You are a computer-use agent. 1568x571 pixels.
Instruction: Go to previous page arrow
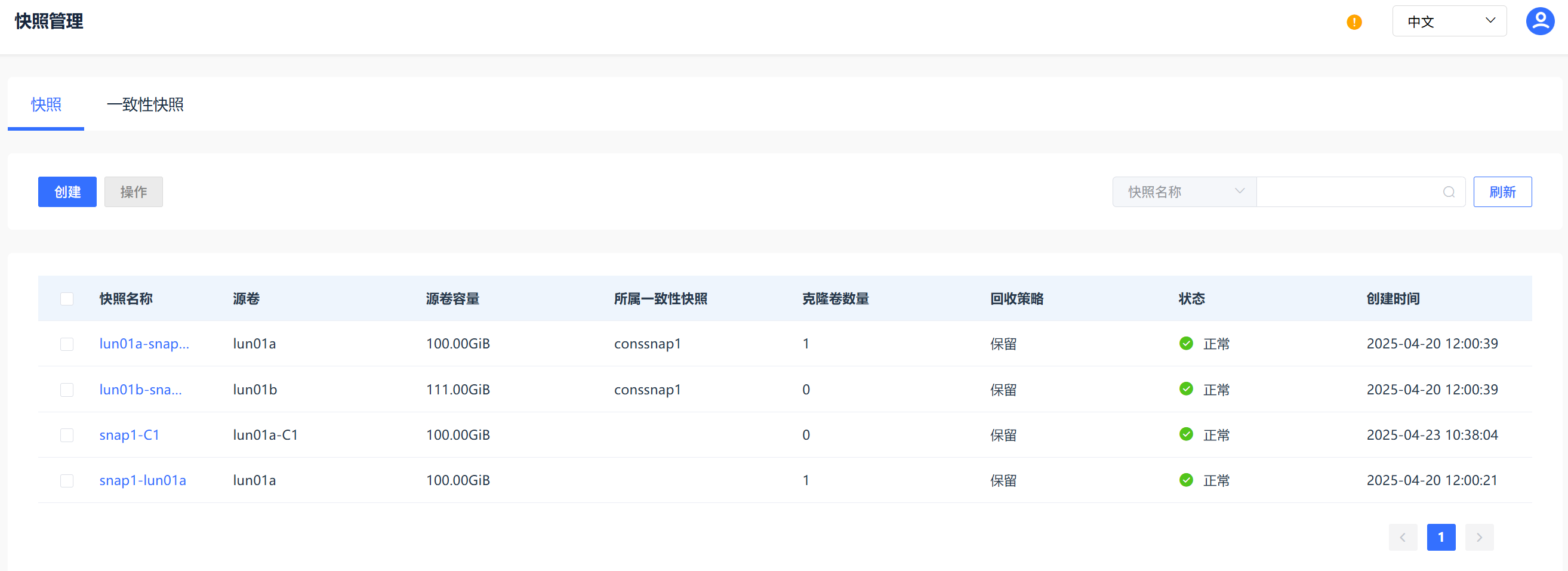(x=1403, y=537)
